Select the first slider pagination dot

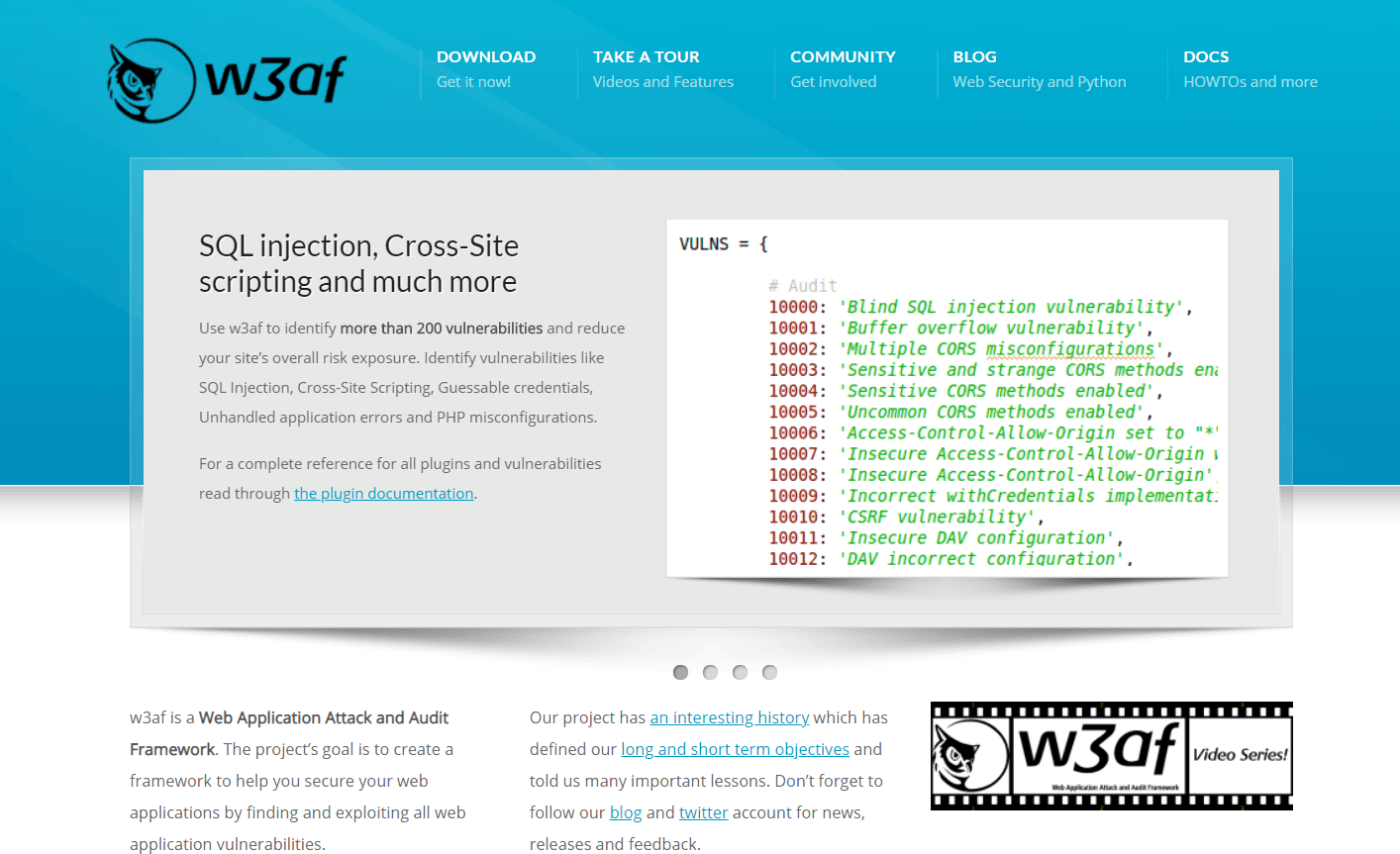point(680,672)
